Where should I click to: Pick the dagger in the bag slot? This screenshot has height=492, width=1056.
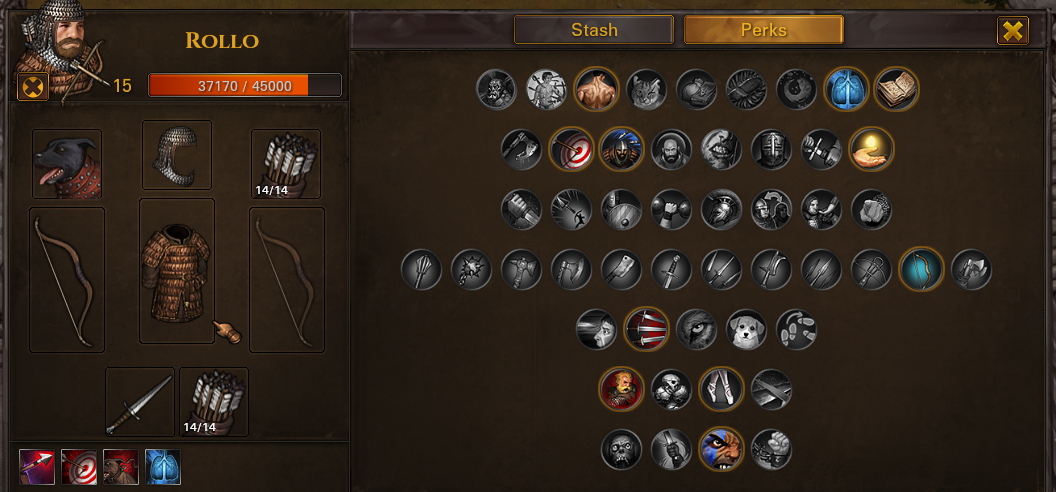coord(140,402)
